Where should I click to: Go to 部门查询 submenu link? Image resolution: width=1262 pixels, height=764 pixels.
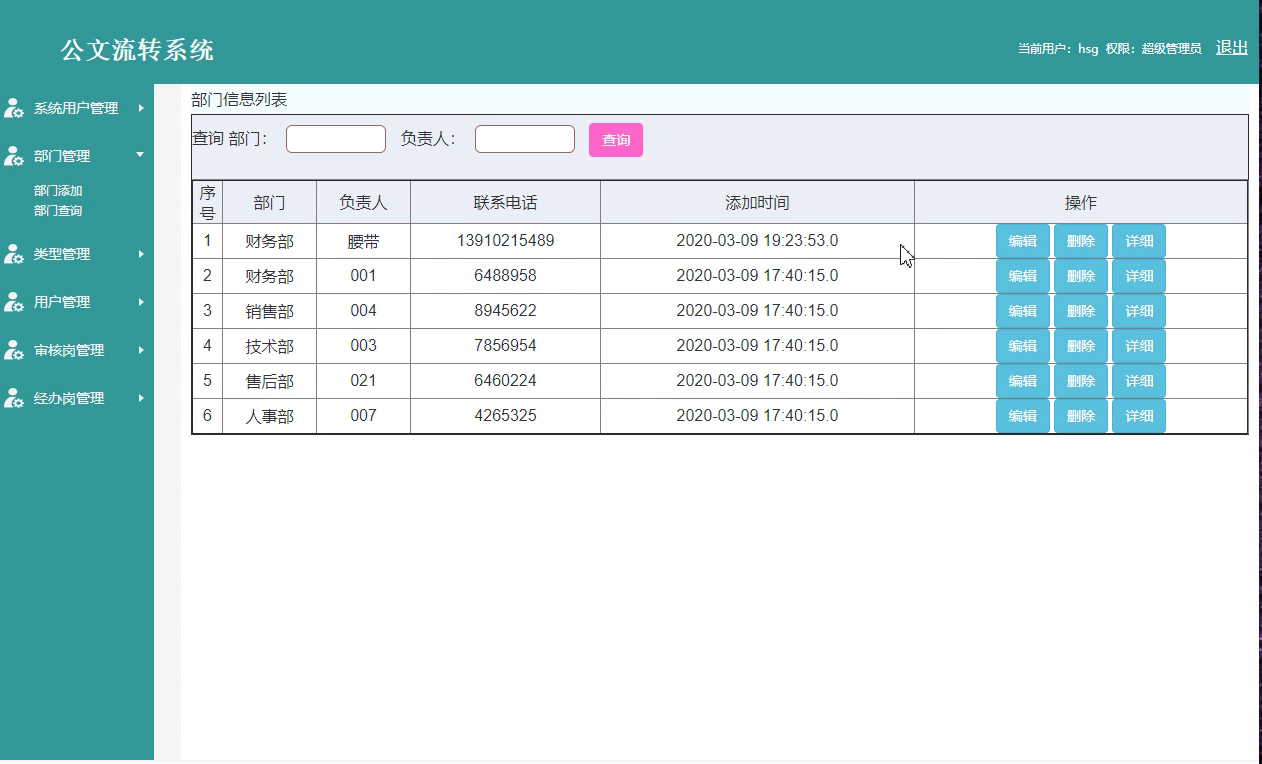[58, 211]
